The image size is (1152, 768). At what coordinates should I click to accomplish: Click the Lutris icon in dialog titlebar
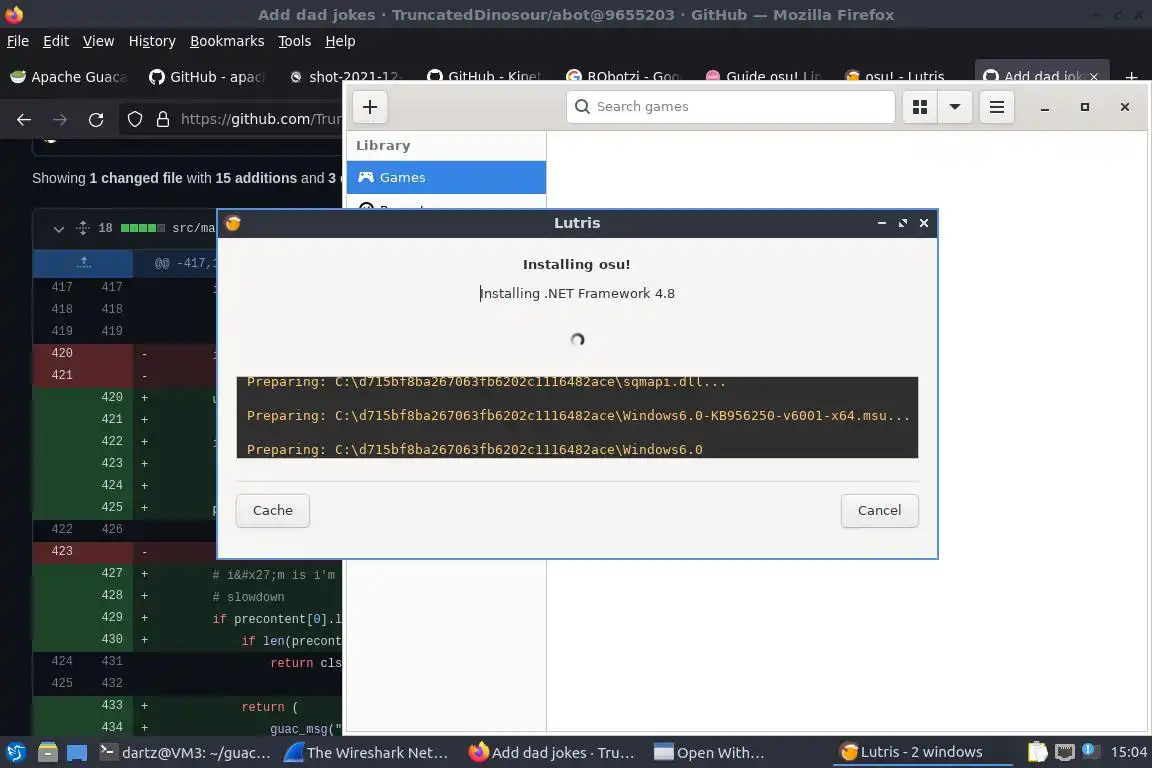[233, 223]
